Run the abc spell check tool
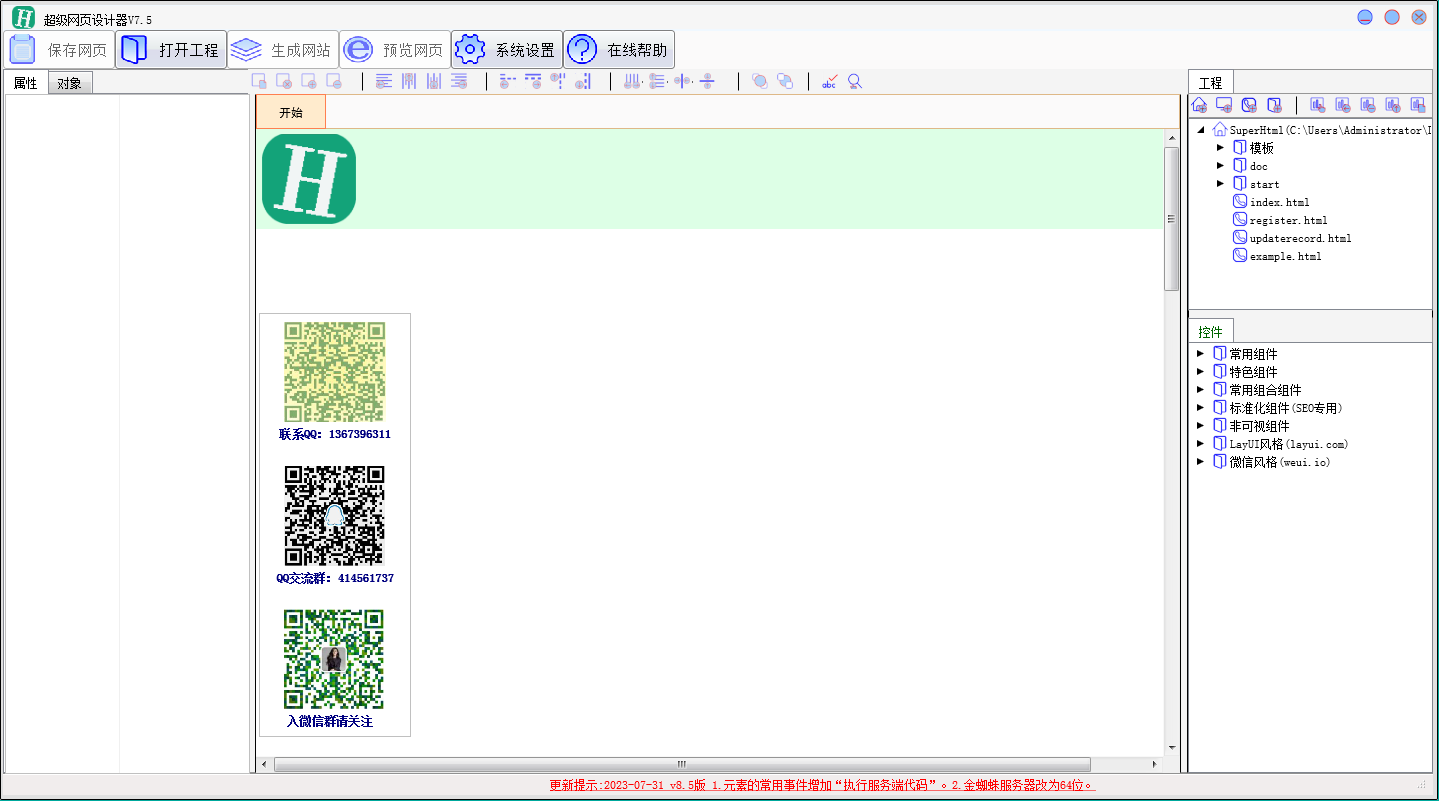Viewport: 1439px width, 801px height. (x=829, y=82)
